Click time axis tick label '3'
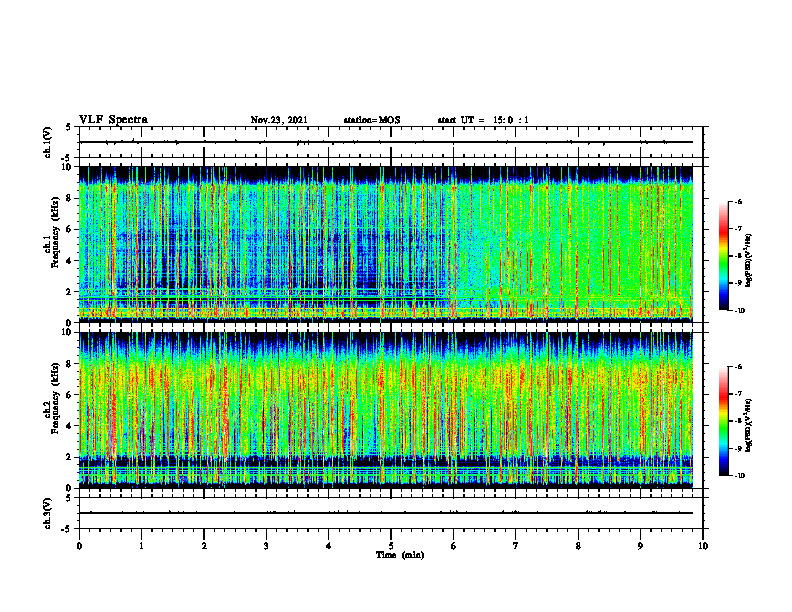 [x=266, y=546]
